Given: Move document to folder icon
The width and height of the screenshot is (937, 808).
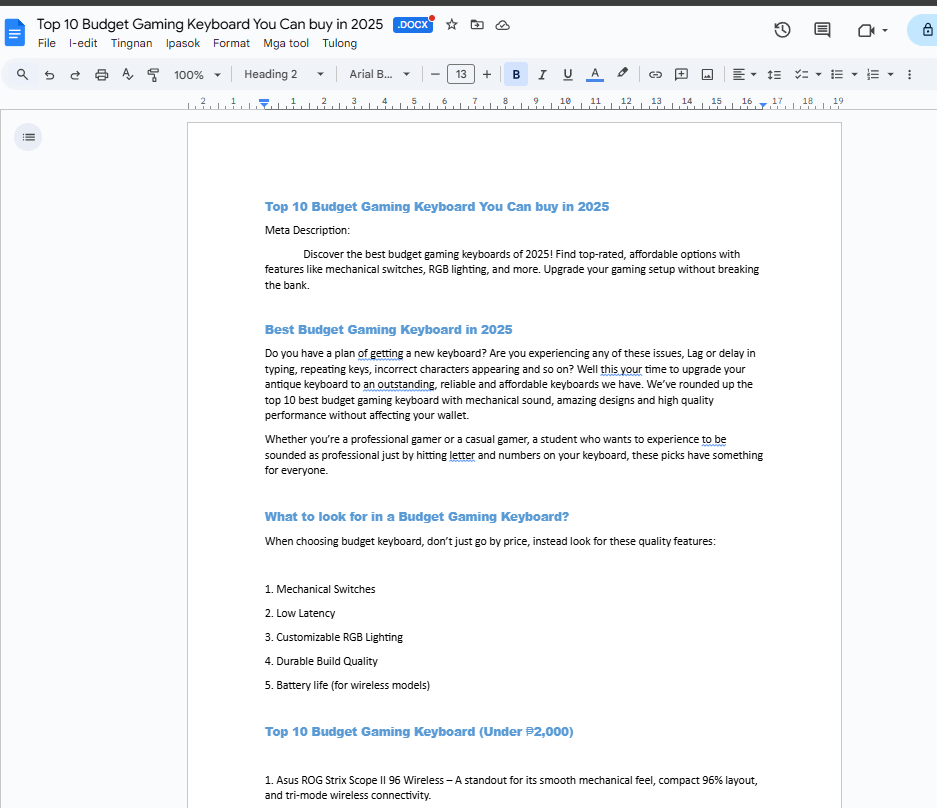Looking at the screenshot, I should click(x=477, y=25).
